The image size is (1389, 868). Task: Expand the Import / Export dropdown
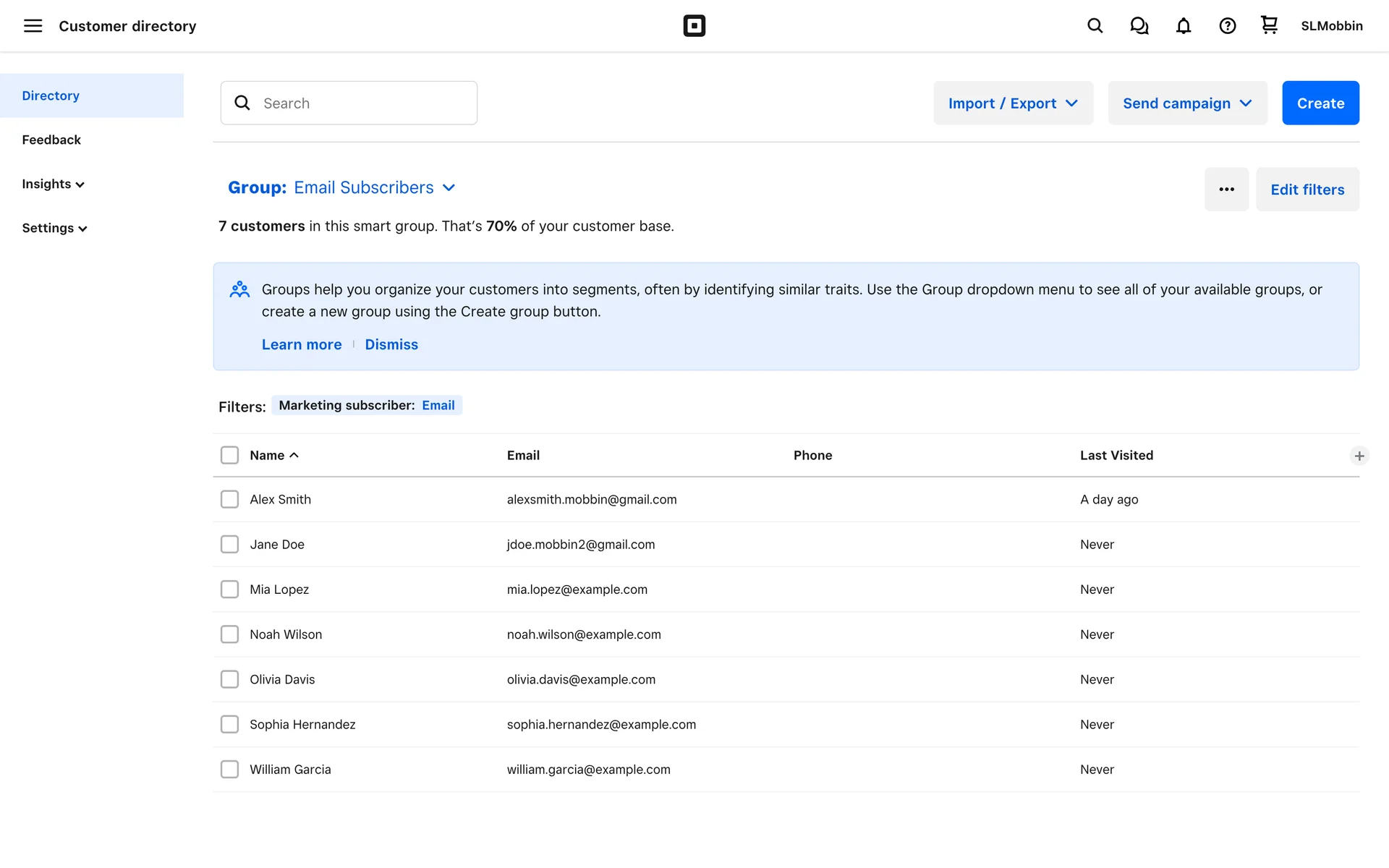[1013, 103]
